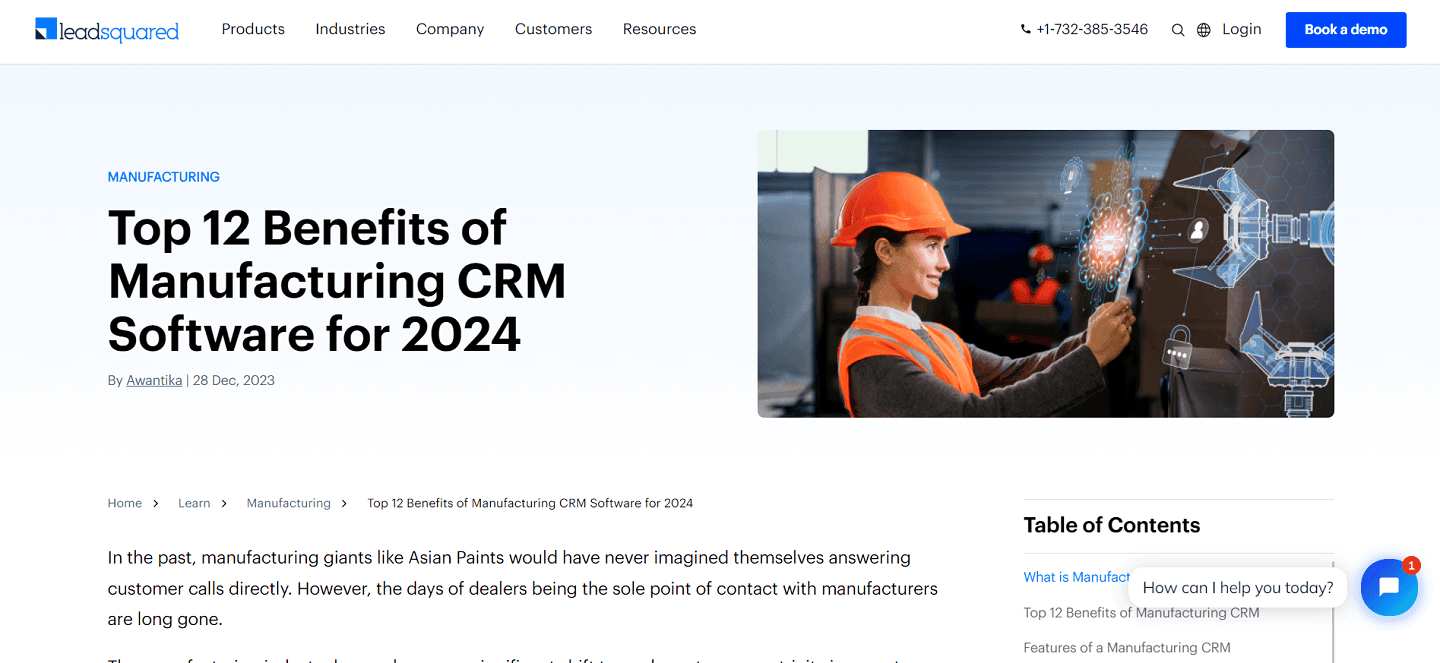Expand the Industries menu
The width and height of the screenshot is (1440, 663).
coord(350,29)
